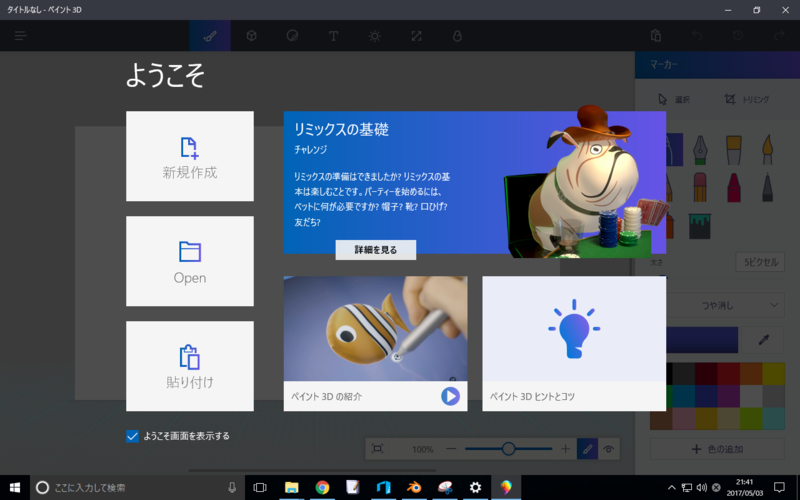Viewport: 800px width, 500px height.
Task: Open the Canvas resize tab
Action: coord(416,36)
